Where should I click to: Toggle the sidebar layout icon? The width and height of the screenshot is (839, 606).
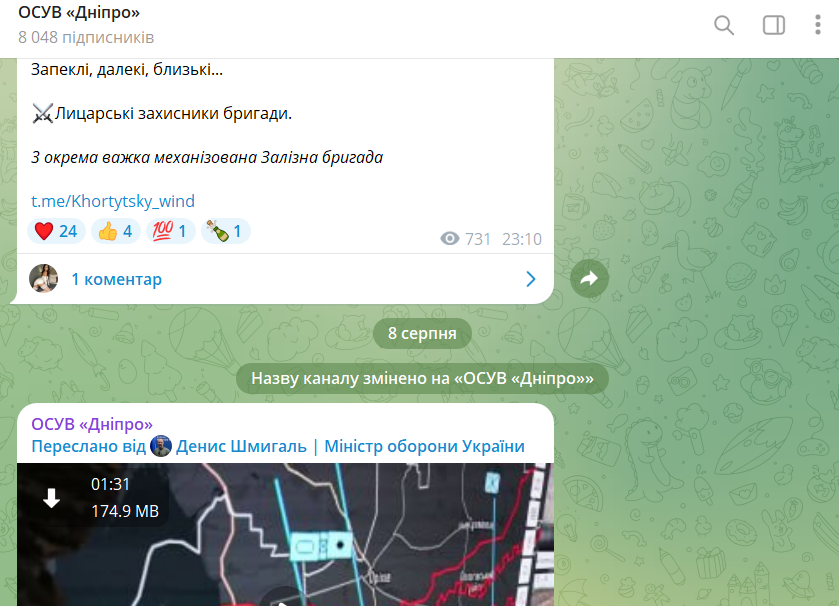(774, 25)
